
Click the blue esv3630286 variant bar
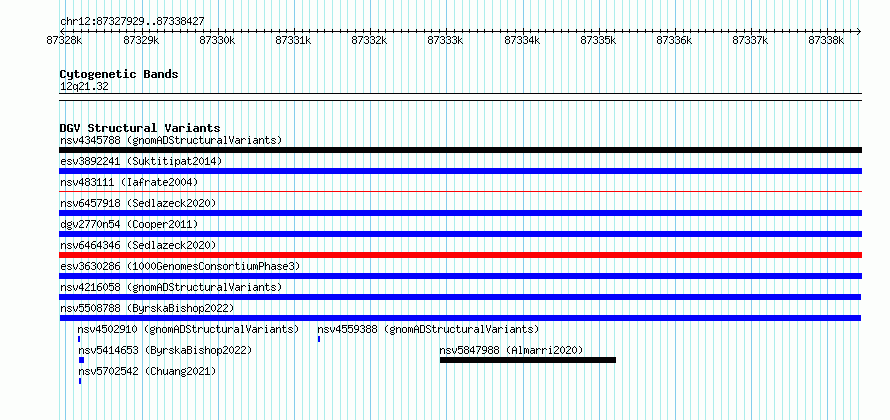pyautogui.click(x=460, y=276)
